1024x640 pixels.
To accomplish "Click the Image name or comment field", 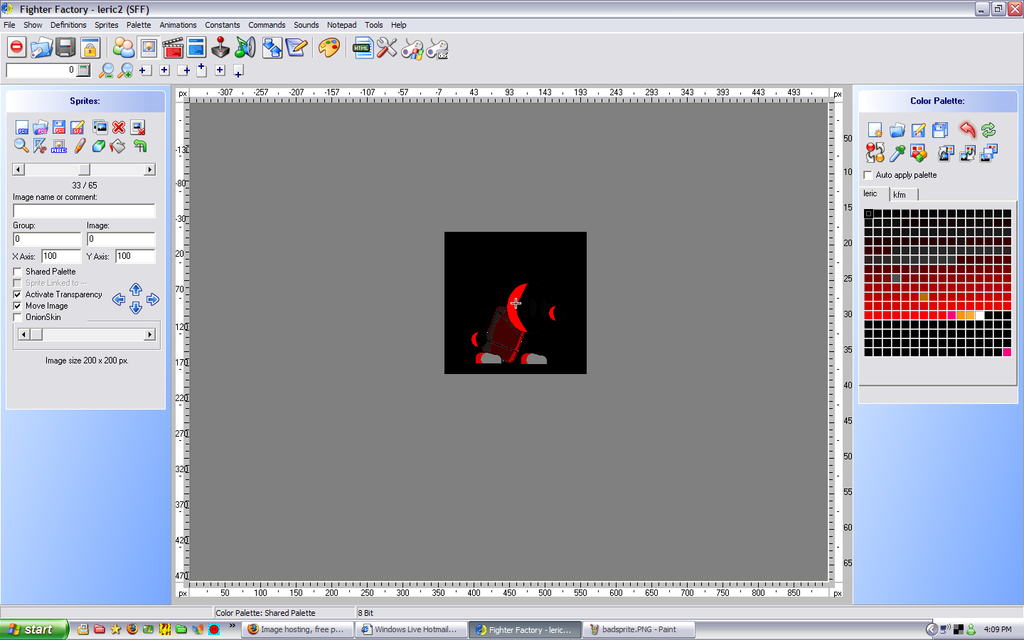I will (84, 211).
